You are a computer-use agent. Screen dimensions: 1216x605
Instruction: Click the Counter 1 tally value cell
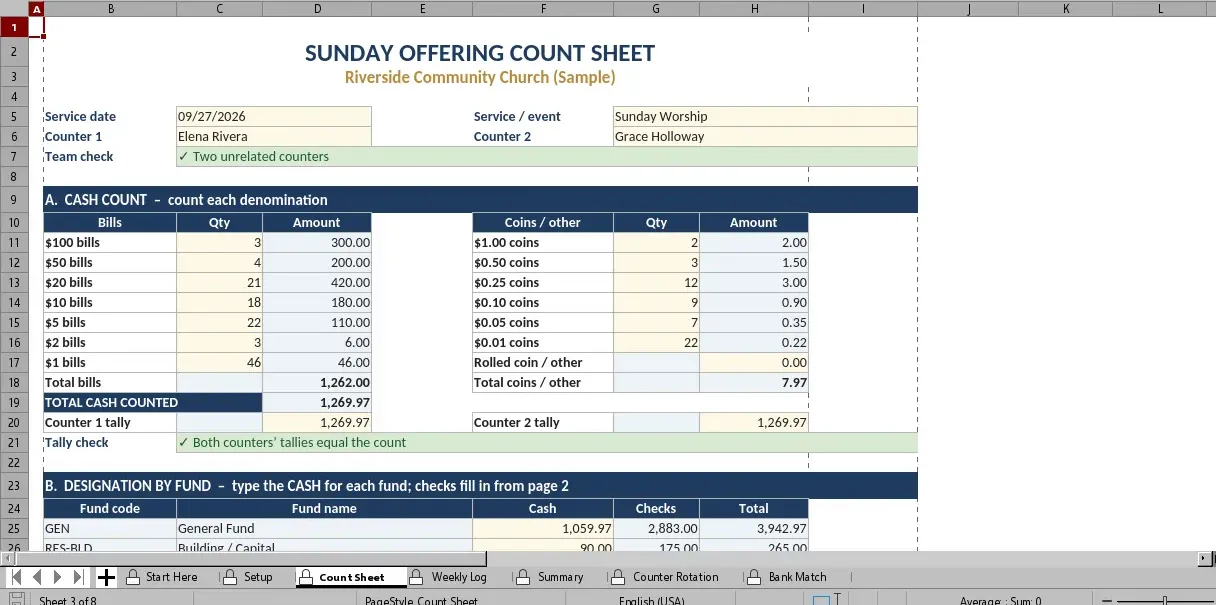317,423
